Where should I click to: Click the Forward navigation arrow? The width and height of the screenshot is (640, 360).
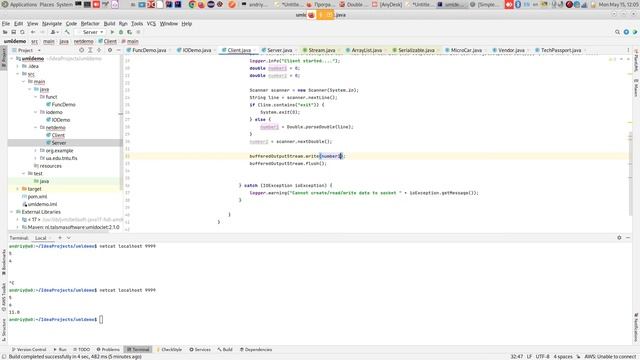click(42, 32)
